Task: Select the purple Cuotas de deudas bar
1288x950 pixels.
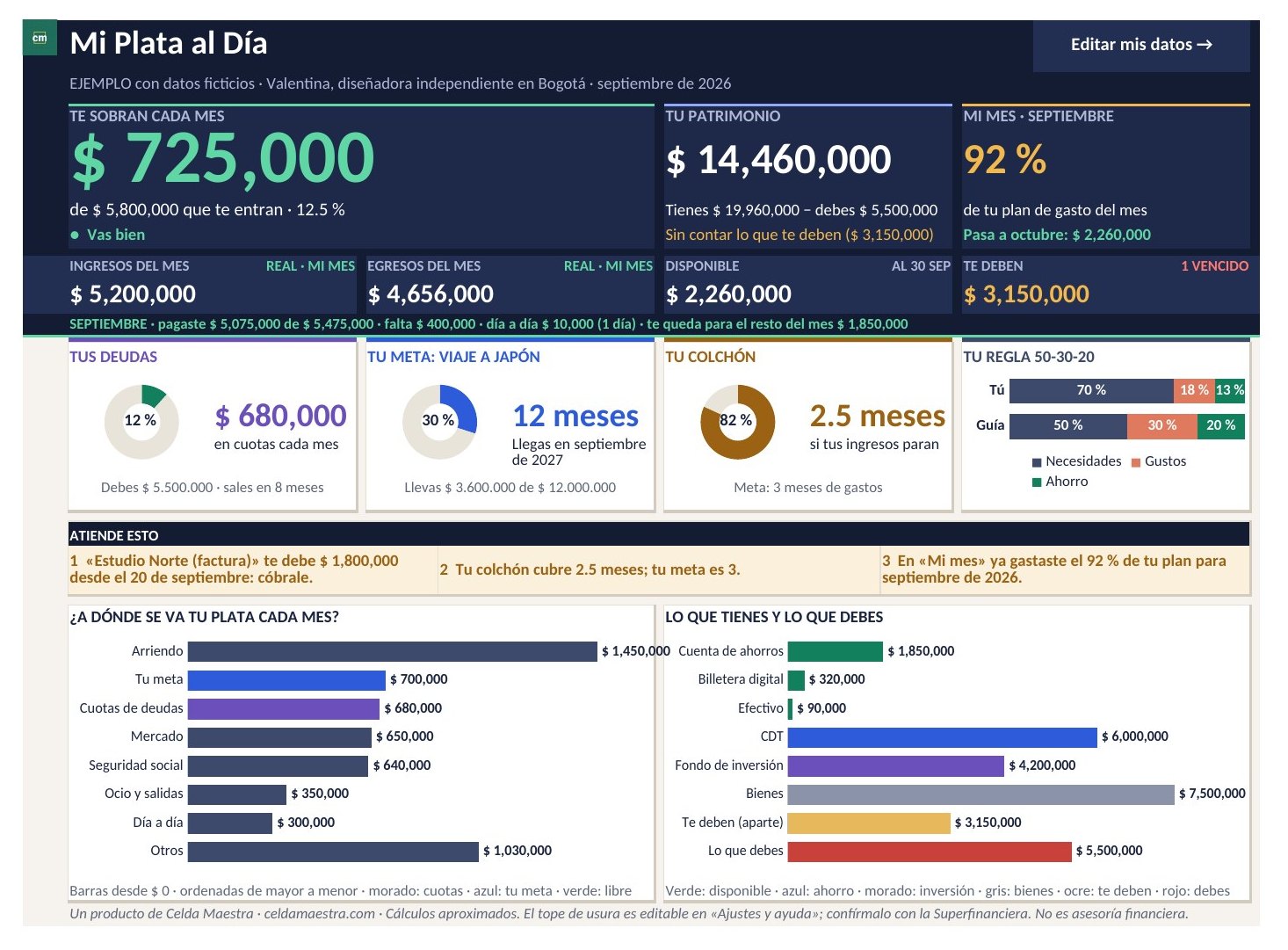Action: click(284, 708)
